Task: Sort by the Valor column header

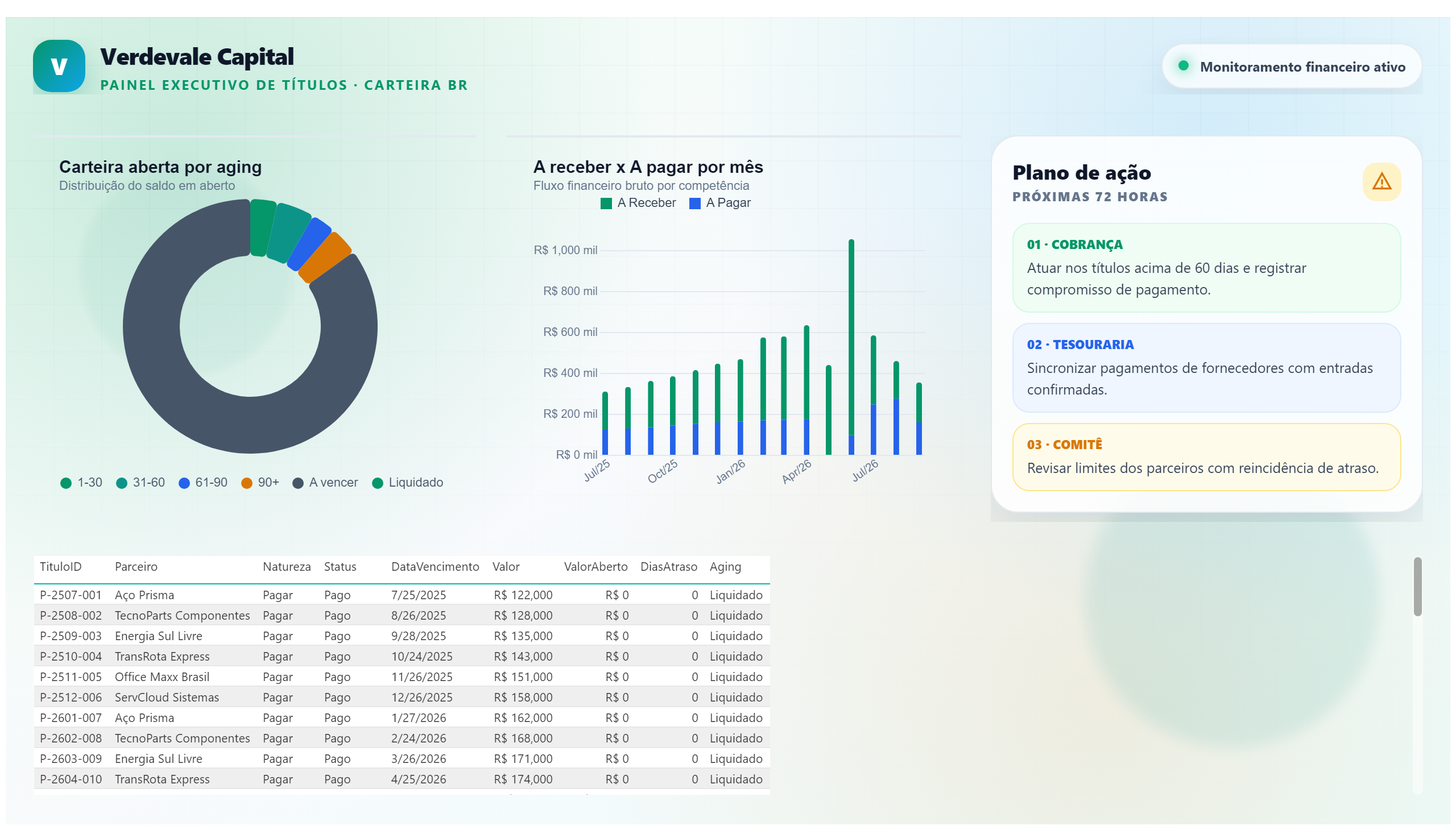Action: (x=506, y=567)
